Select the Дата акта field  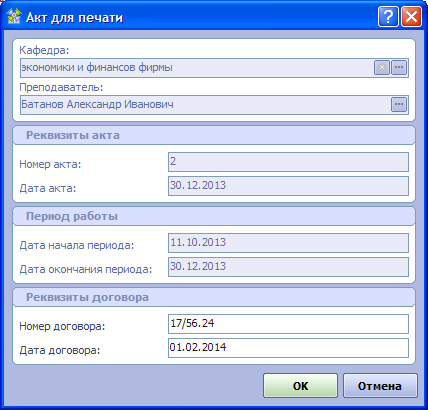coord(288,186)
